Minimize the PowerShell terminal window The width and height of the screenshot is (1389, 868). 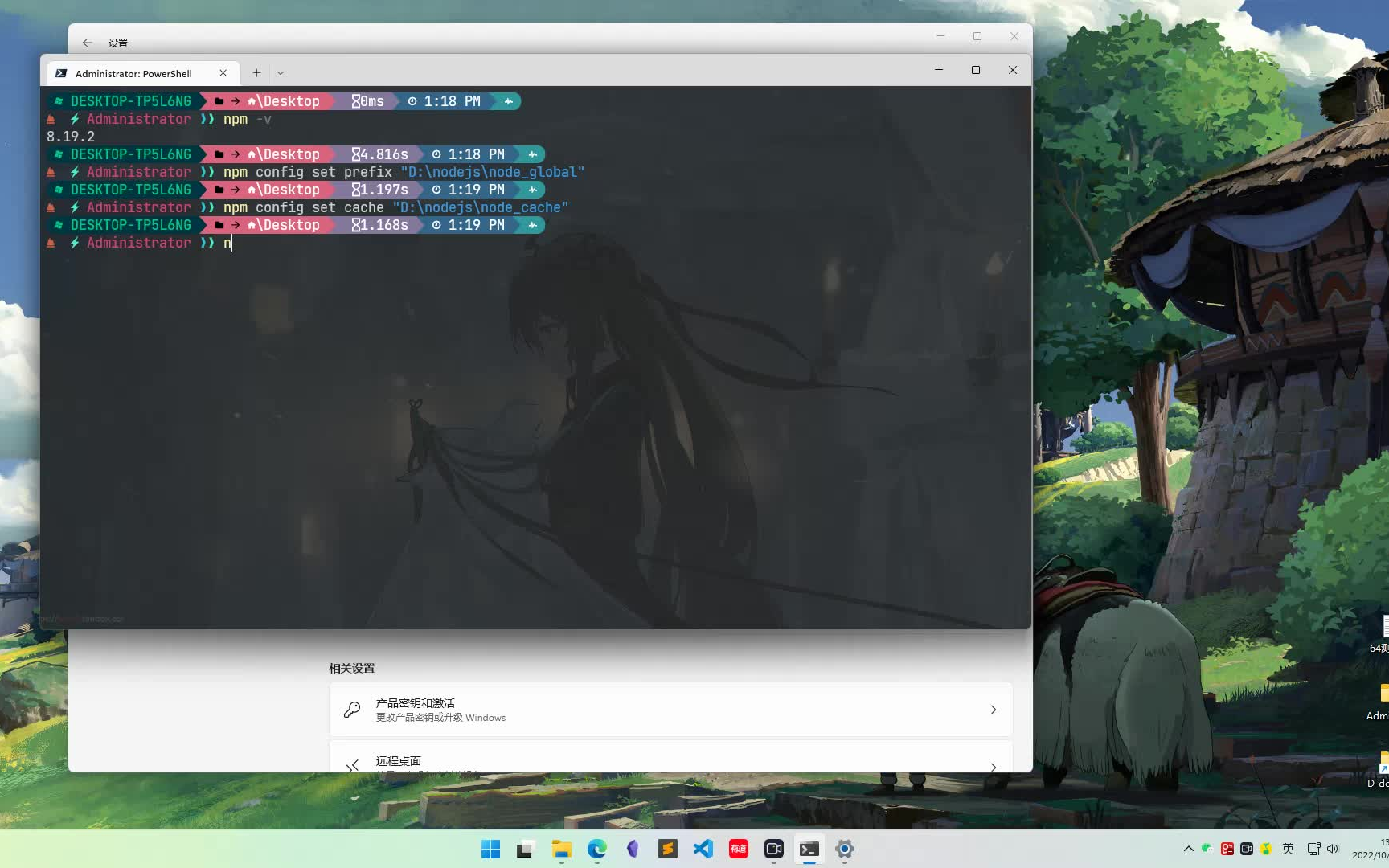point(939,70)
